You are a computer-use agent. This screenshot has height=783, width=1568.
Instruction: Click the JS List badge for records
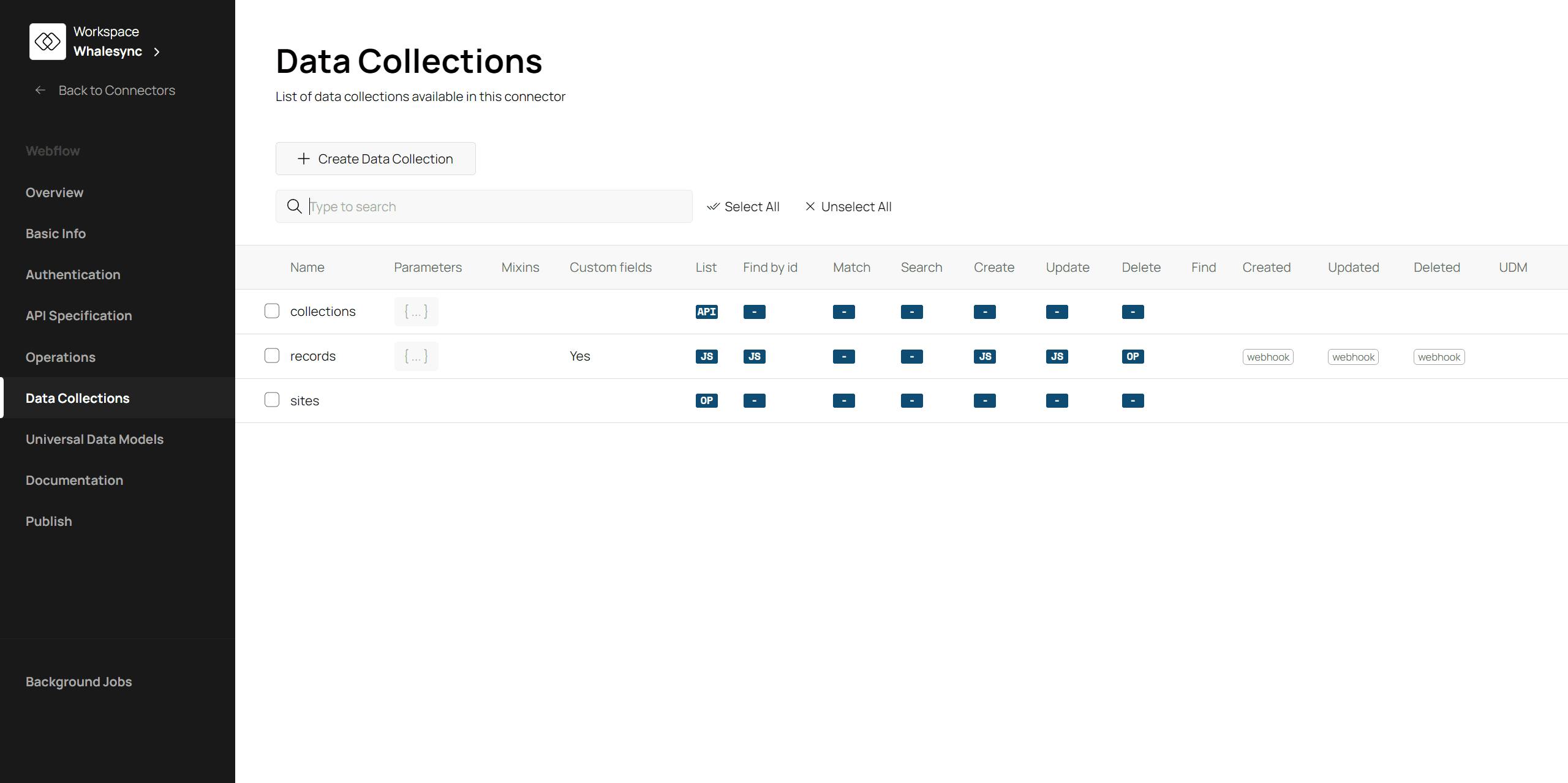point(706,356)
